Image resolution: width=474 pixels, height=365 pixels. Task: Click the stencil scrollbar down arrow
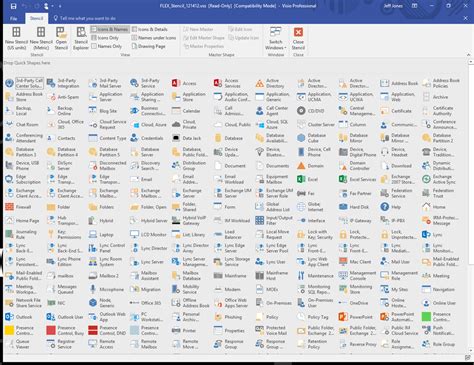(471, 350)
